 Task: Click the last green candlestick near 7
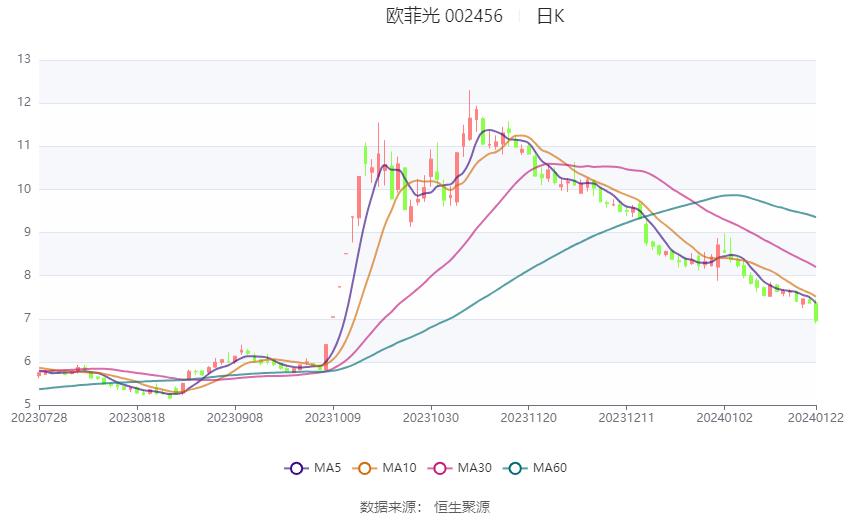coord(816,313)
